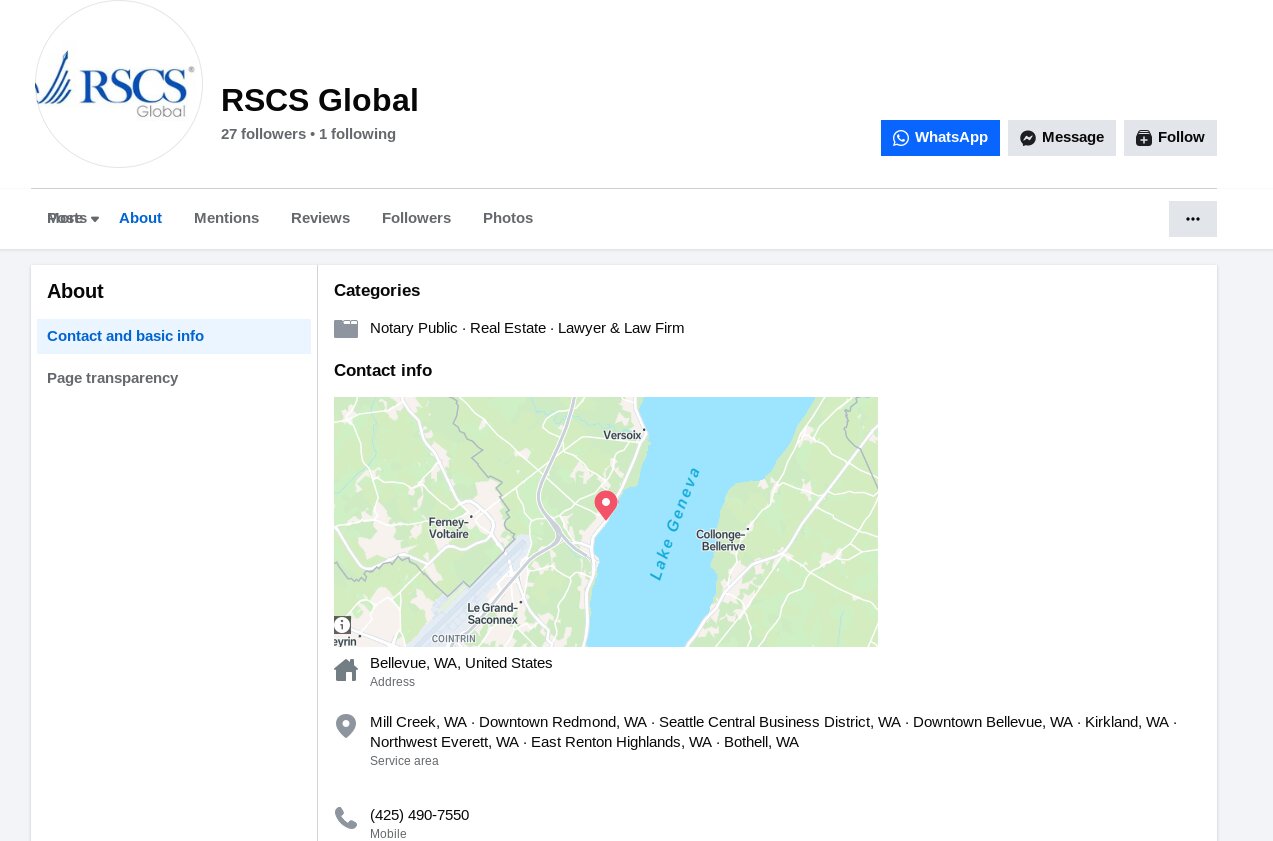Screen dimensions: 1273x841
Task: Click the categories folder icon
Action: click(x=346, y=329)
